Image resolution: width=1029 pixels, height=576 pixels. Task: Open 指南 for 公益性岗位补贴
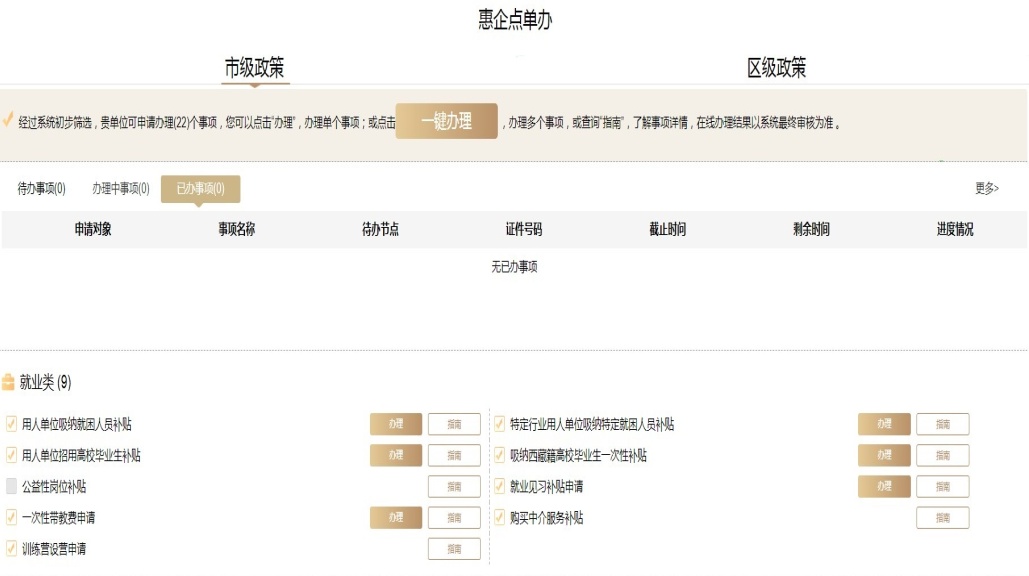pos(454,486)
